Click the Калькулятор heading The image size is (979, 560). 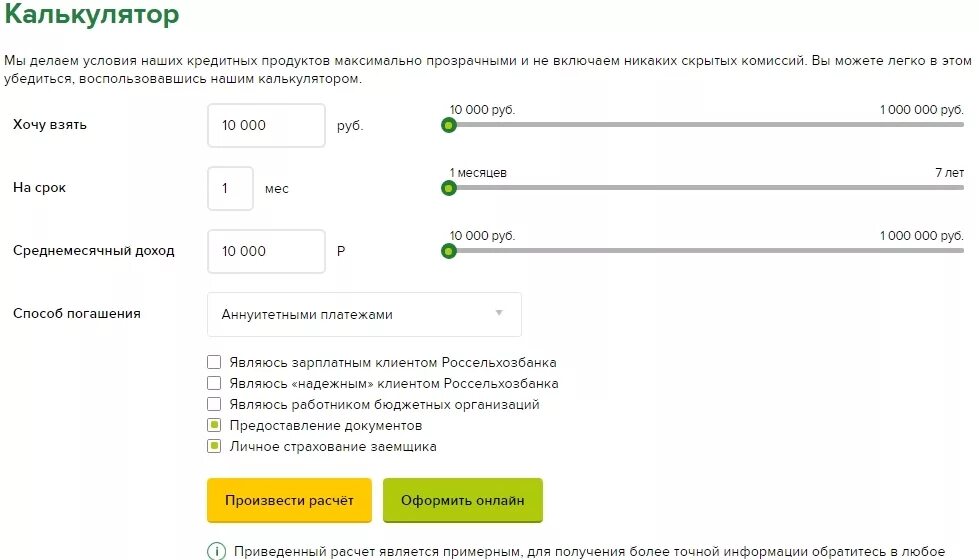coord(92,14)
